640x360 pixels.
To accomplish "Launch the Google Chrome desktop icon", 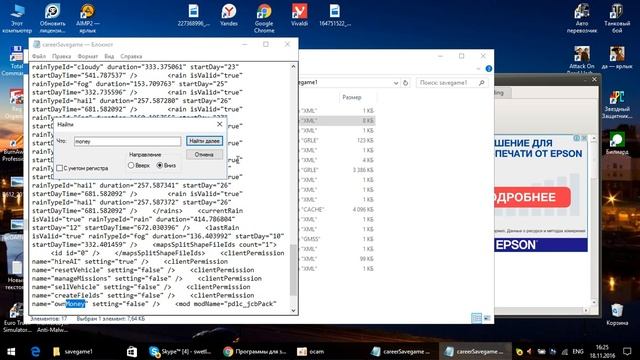I will pyautogui.click(x=264, y=18).
